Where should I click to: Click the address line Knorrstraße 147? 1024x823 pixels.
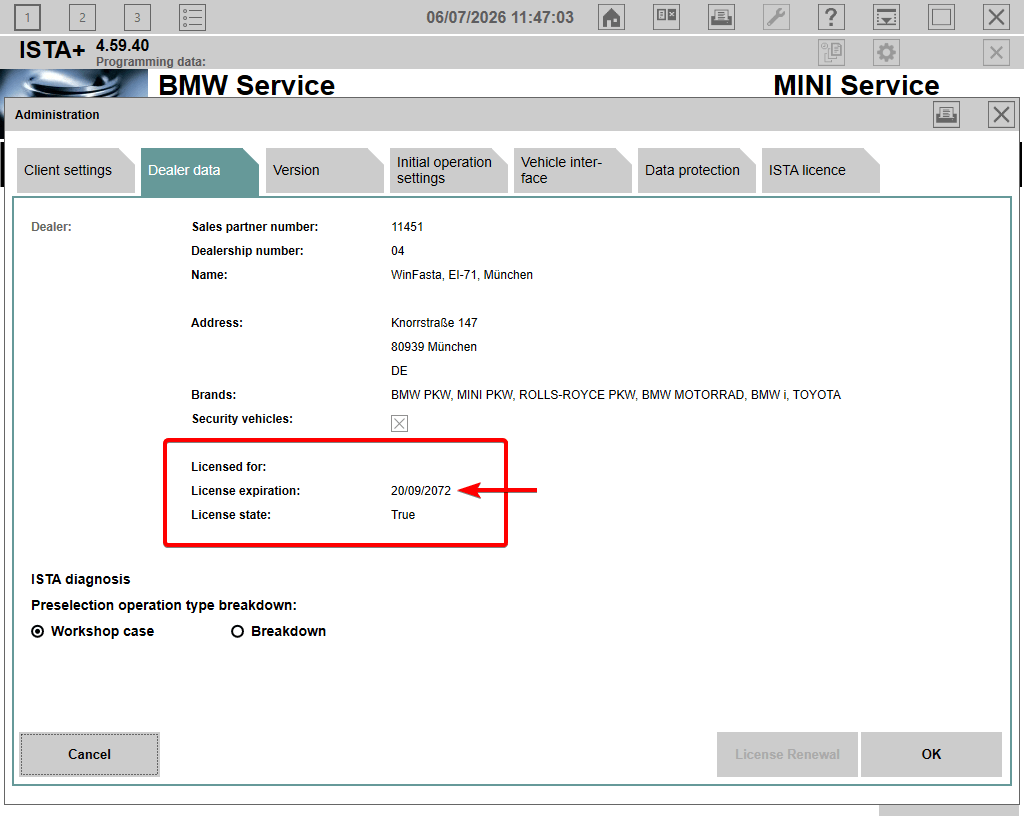click(x=434, y=323)
